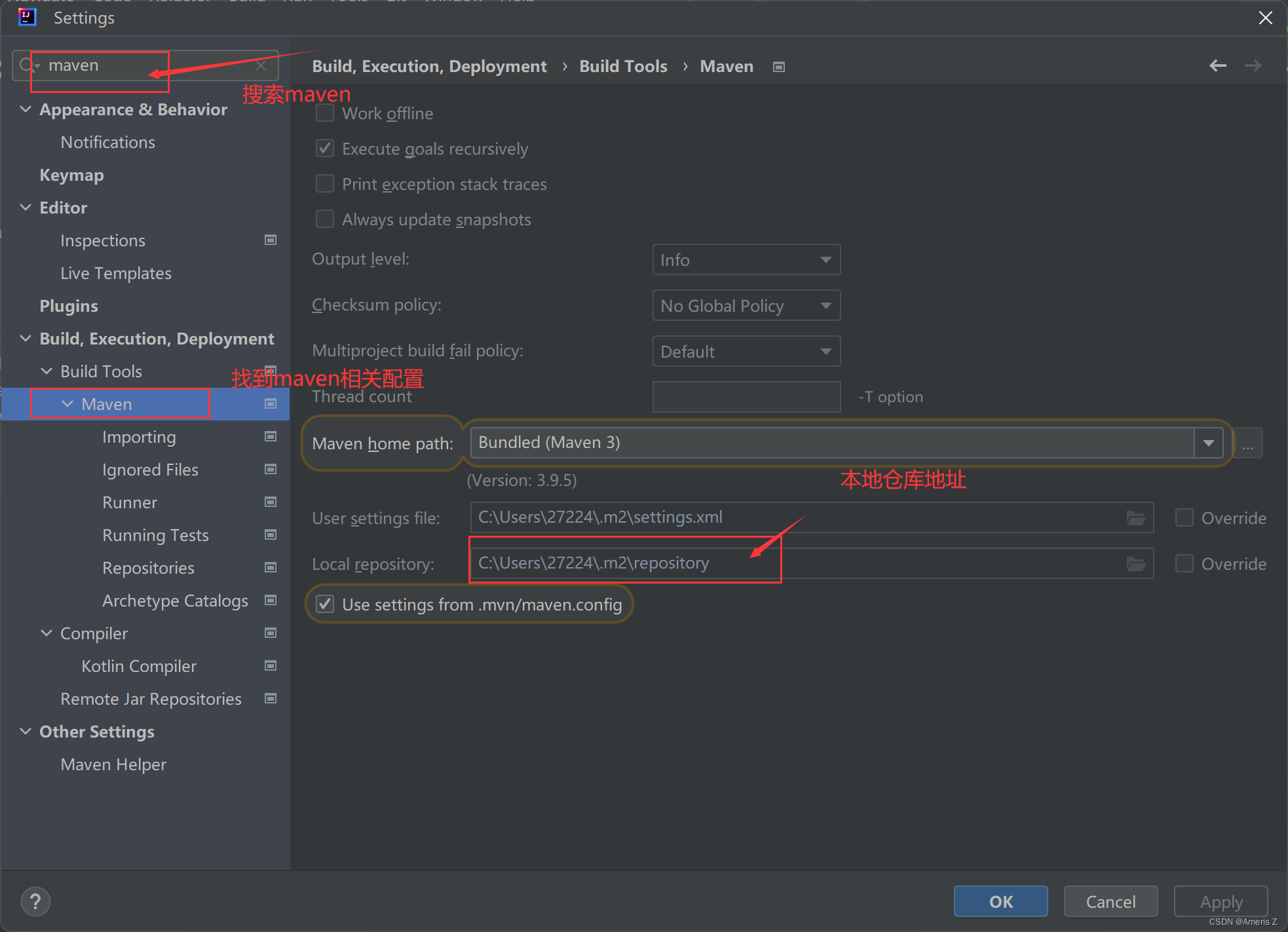
Task: Click project-level icon on Maven tree row
Action: pos(270,403)
